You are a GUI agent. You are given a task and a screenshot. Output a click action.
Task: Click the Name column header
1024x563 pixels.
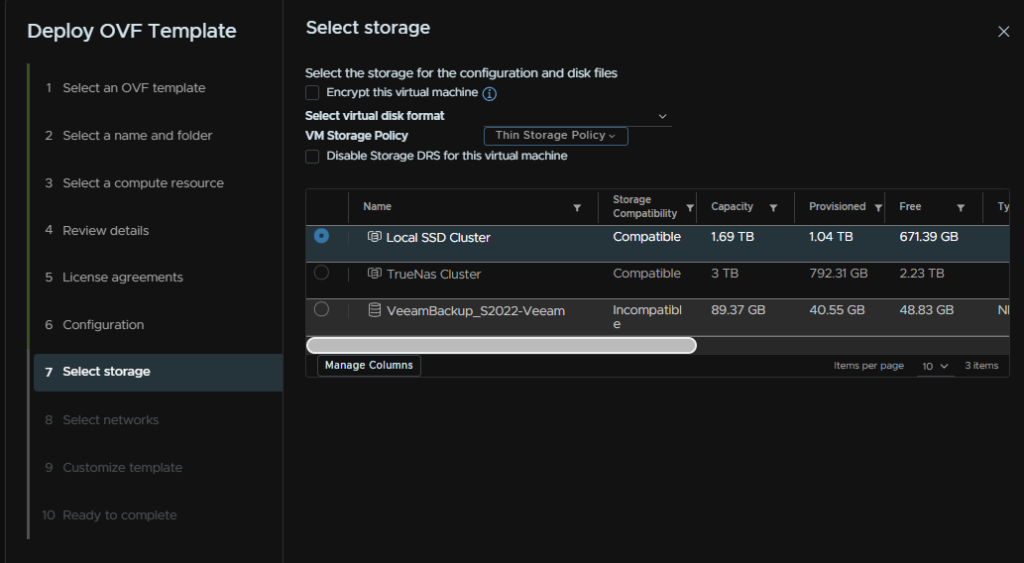[377, 206]
